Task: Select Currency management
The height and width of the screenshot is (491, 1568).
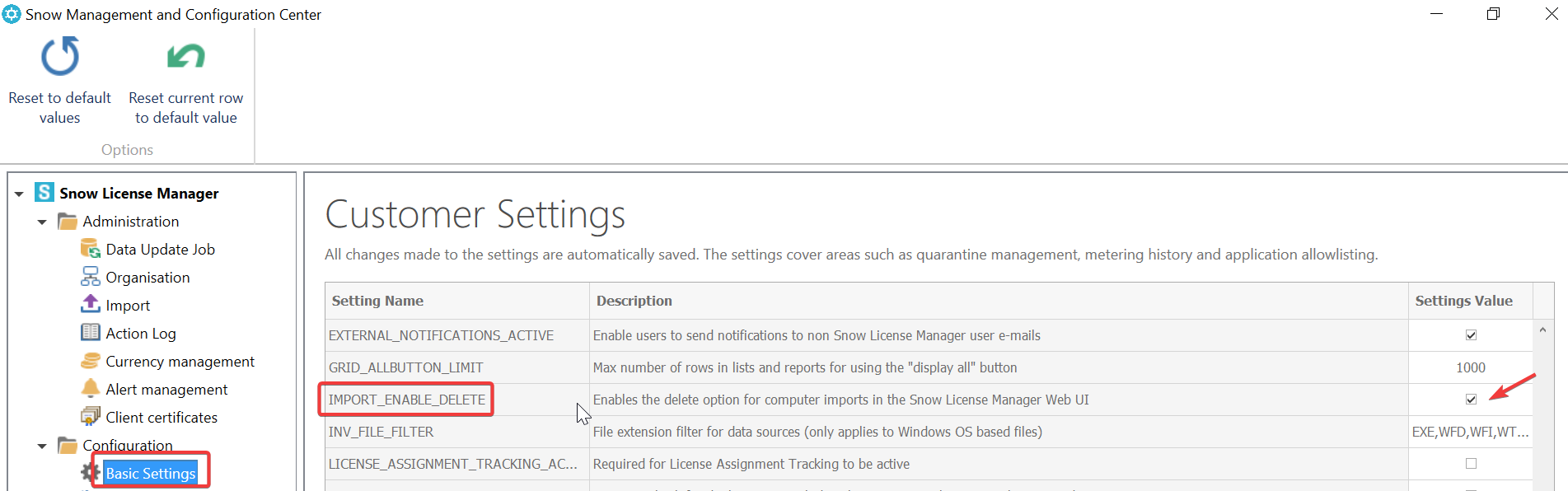Action: pos(180,362)
